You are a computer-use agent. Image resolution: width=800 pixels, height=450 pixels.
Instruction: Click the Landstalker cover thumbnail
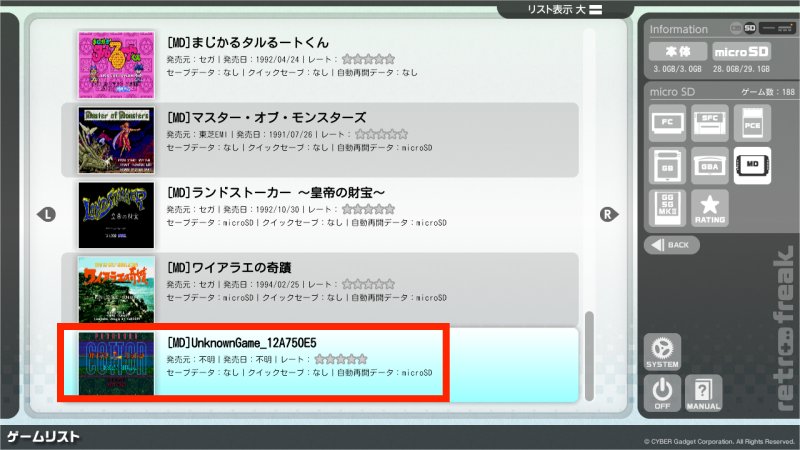pyautogui.click(x=116, y=215)
